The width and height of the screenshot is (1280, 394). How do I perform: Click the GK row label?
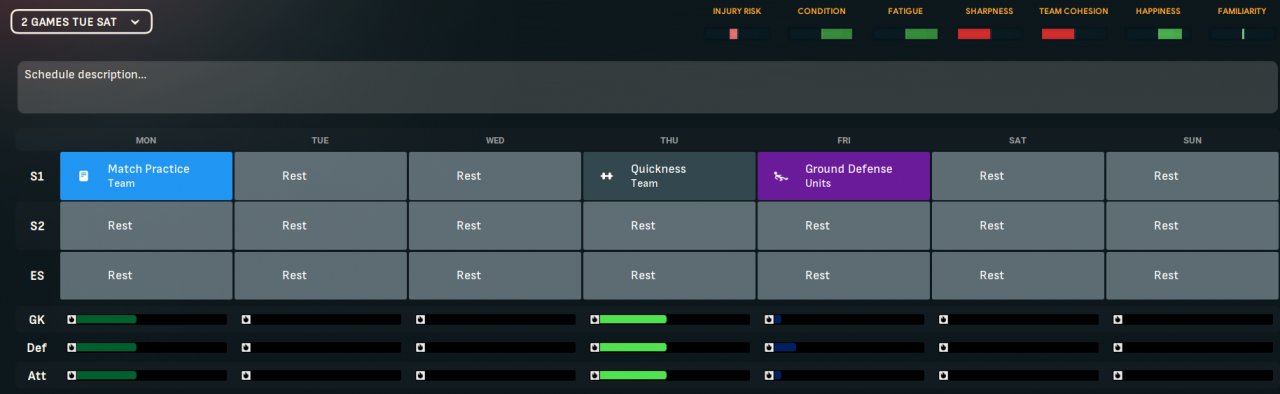[x=37, y=320]
